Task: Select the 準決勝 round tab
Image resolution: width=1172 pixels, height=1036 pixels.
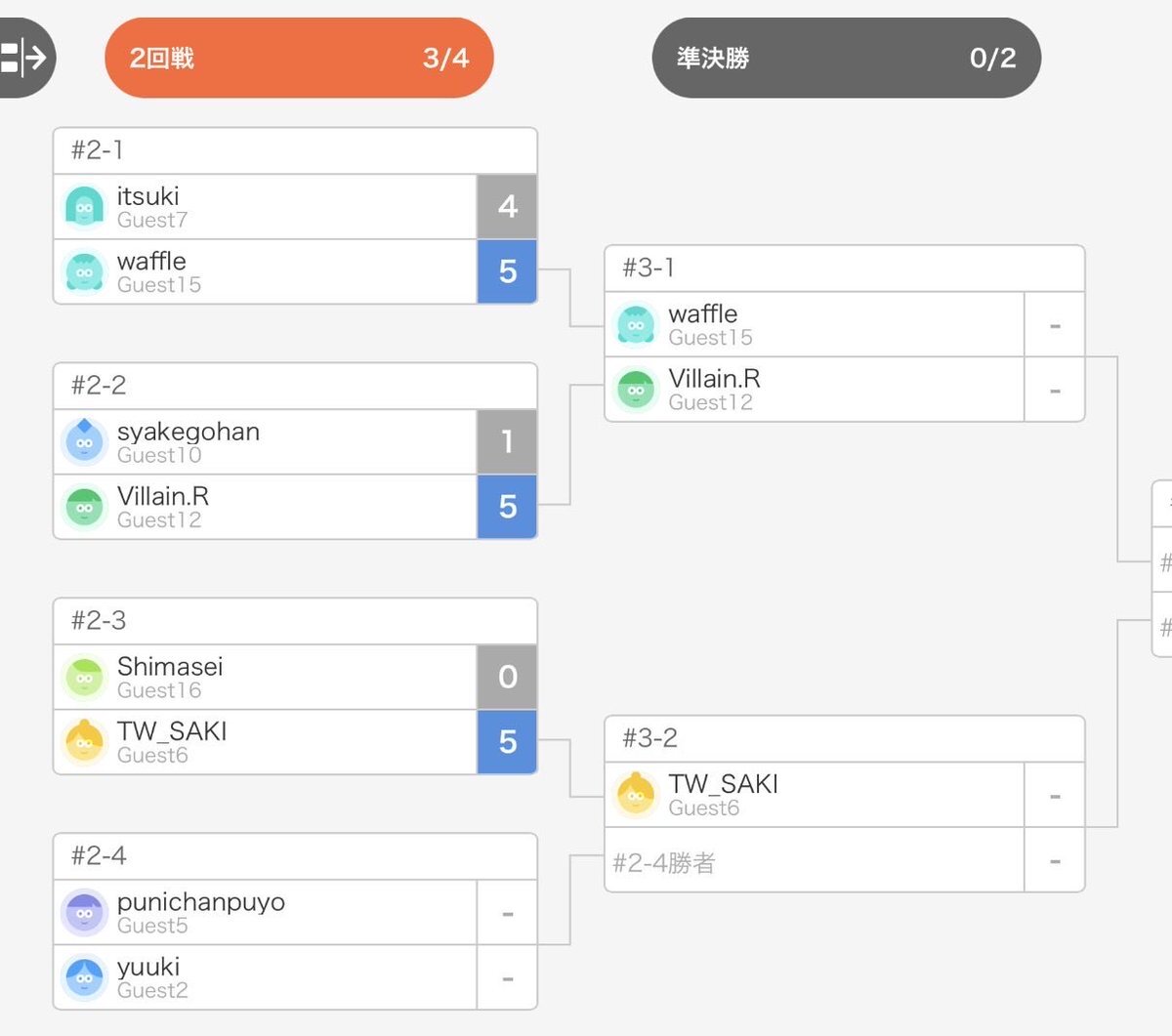Action: click(846, 59)
